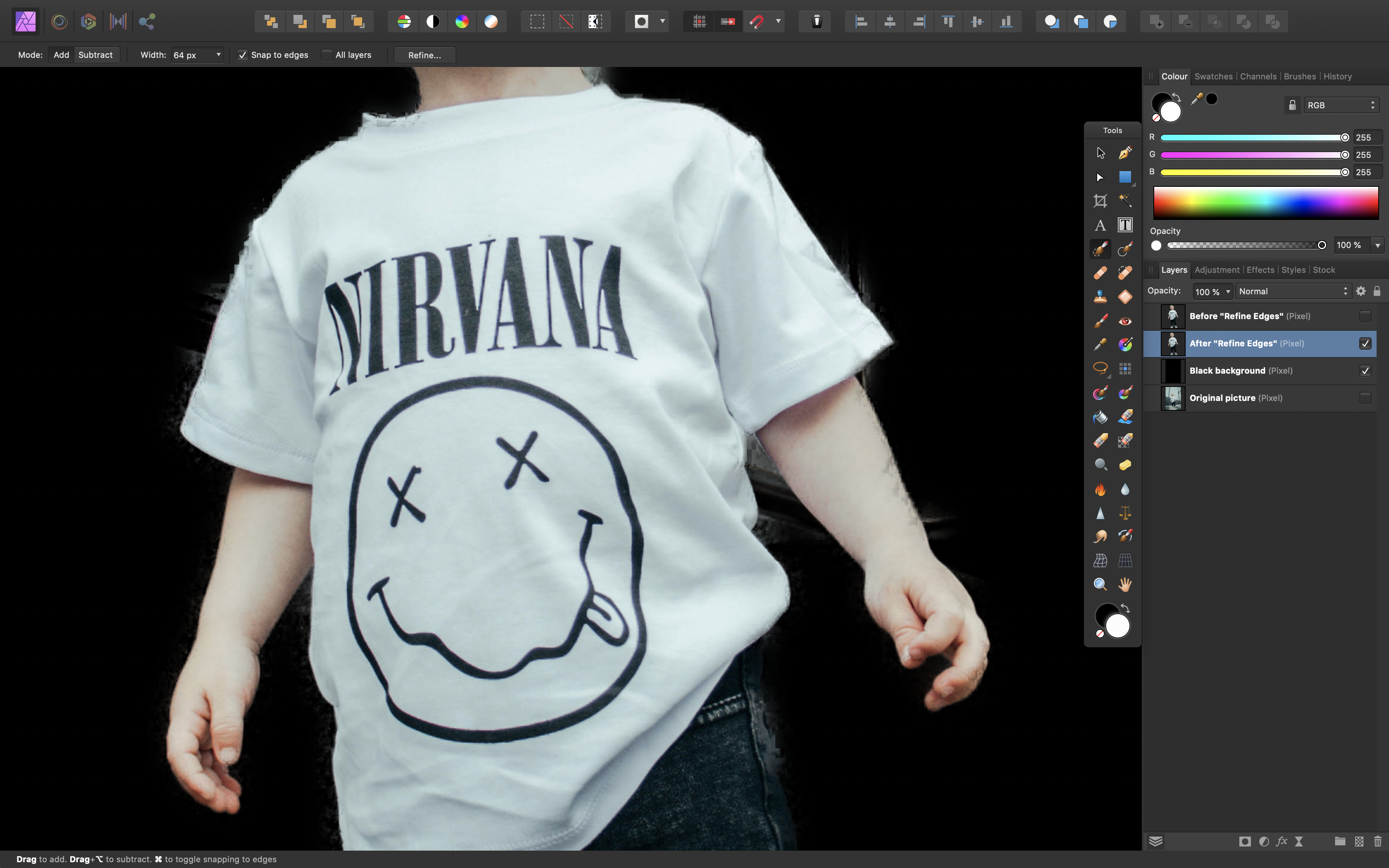Hide the After "Refine Edges" layer
This screenshot has width=1389, height=868.
[1365, 343]
